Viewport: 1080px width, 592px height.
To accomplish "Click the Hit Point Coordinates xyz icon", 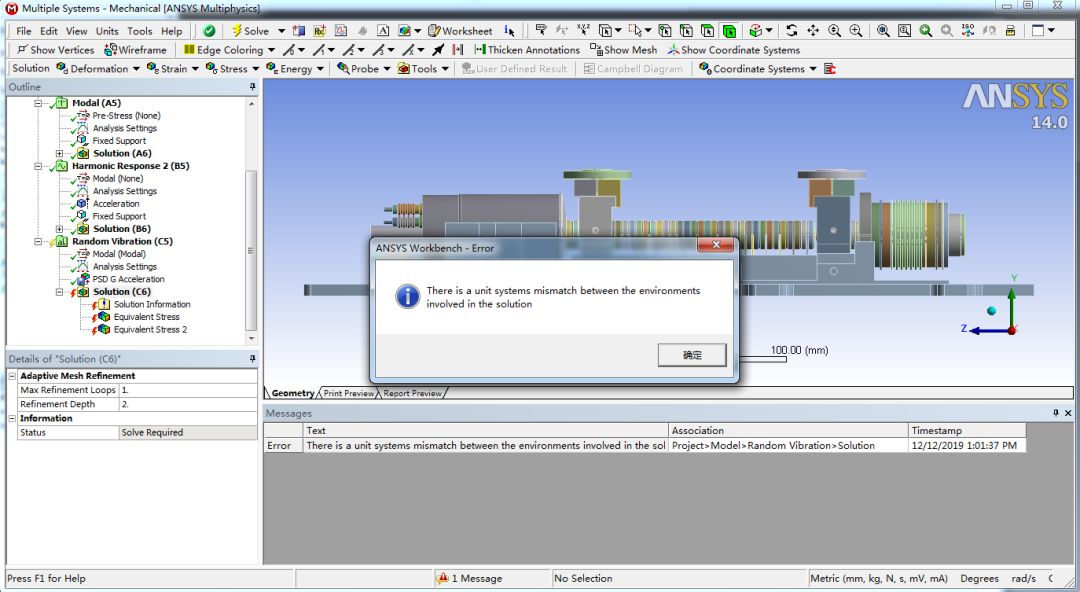I will [x=583, y=31].
